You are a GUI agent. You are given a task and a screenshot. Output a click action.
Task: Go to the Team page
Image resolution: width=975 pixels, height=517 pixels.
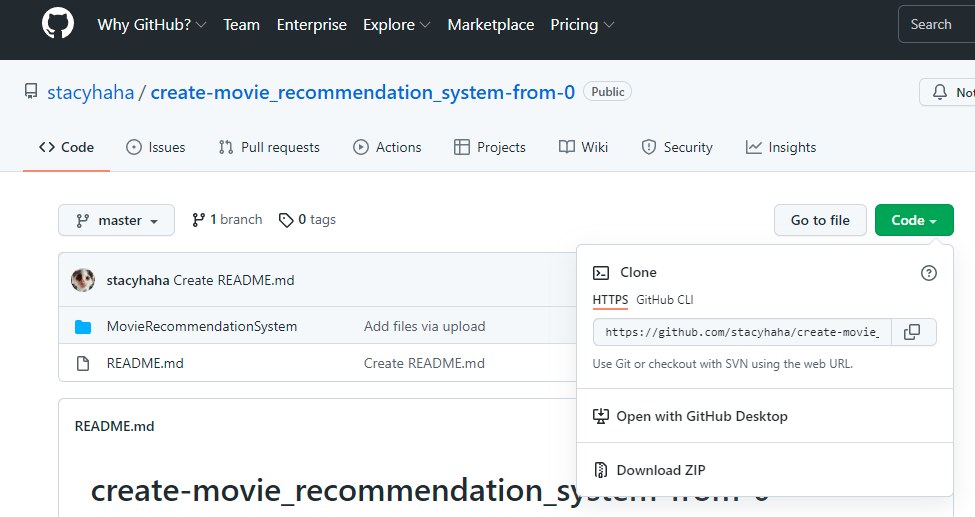pyautogui.click(x=241, y=25)
